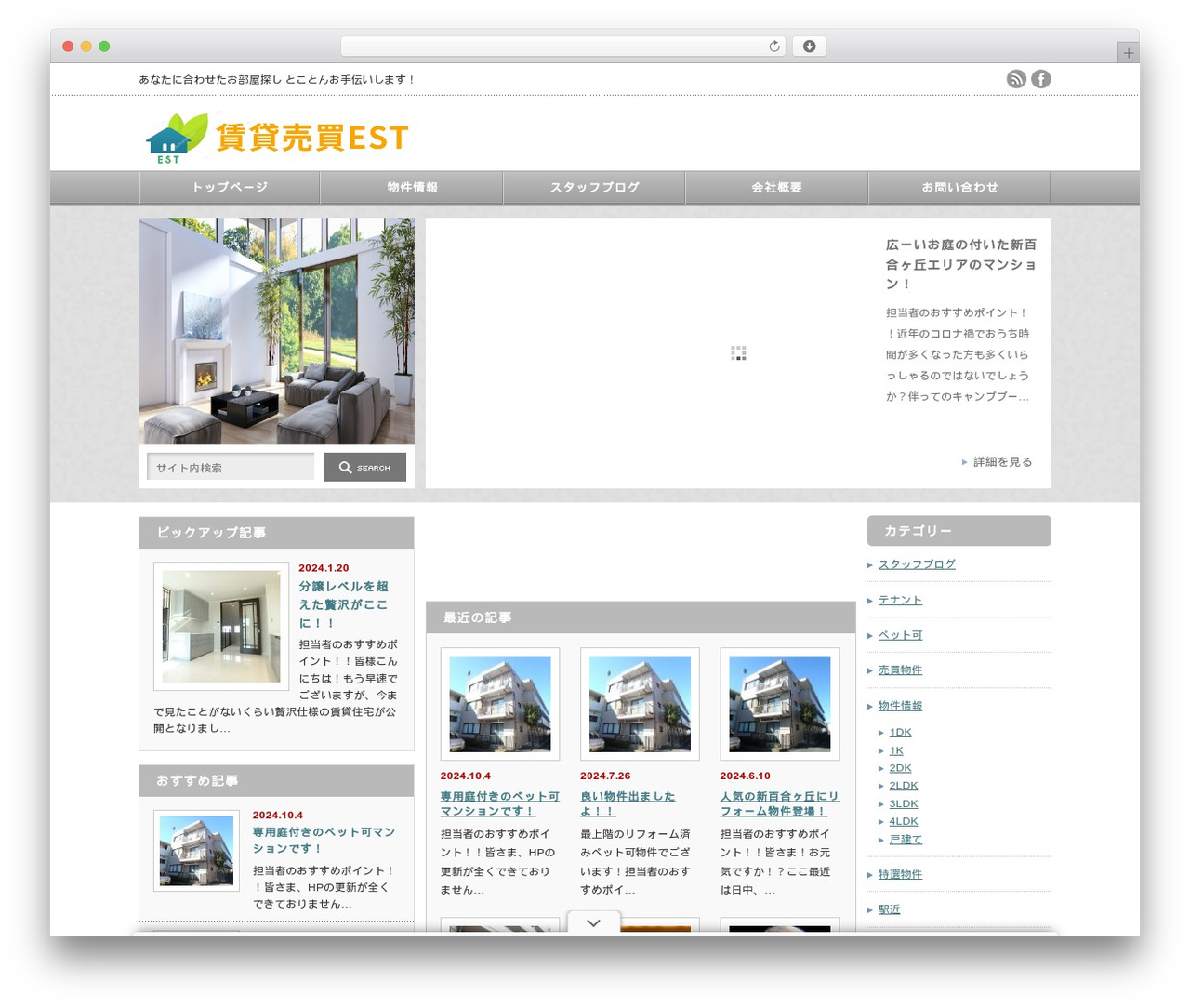Open the 売買物件 category
Screen dimensions: 1190x1008
click(x=900, y=670)
